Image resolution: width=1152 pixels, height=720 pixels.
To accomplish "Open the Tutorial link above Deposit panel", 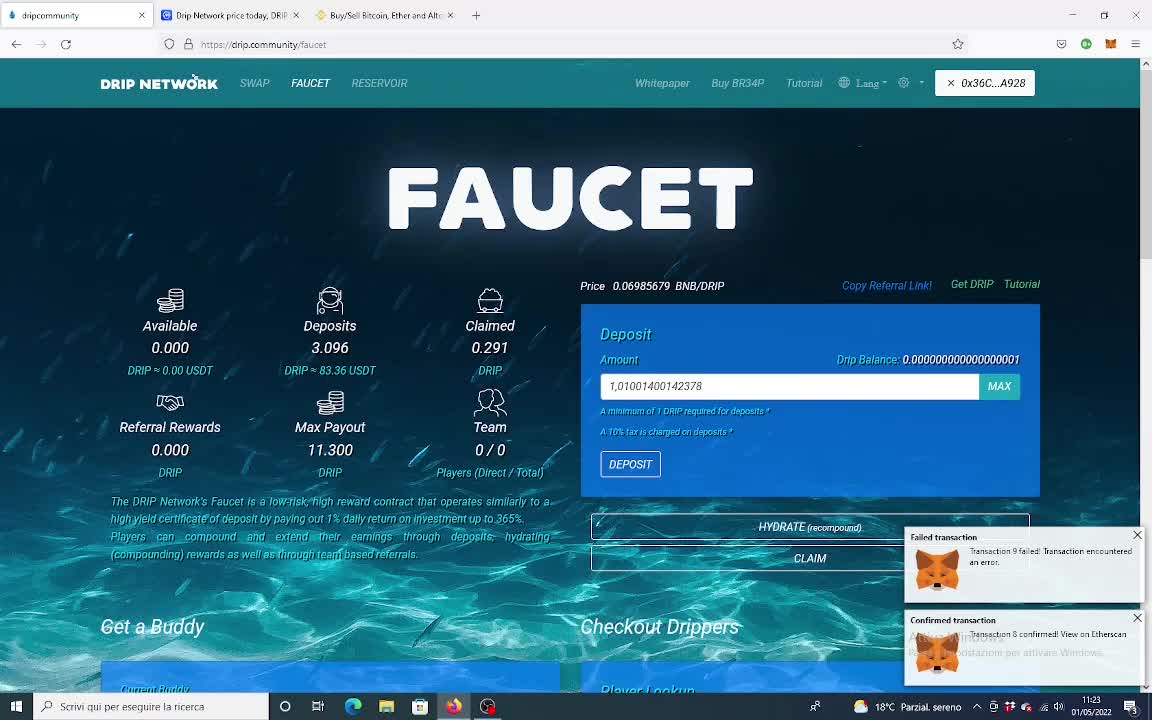I will (1022, 284).
